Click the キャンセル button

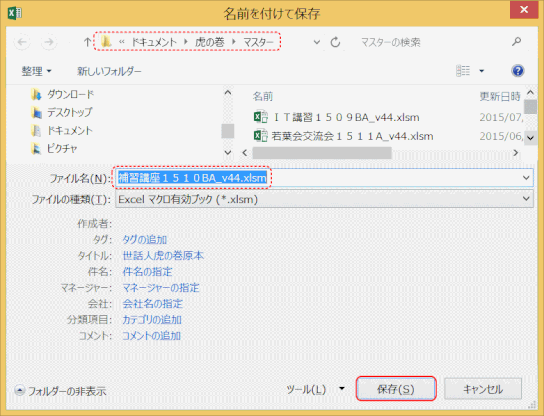483,389
